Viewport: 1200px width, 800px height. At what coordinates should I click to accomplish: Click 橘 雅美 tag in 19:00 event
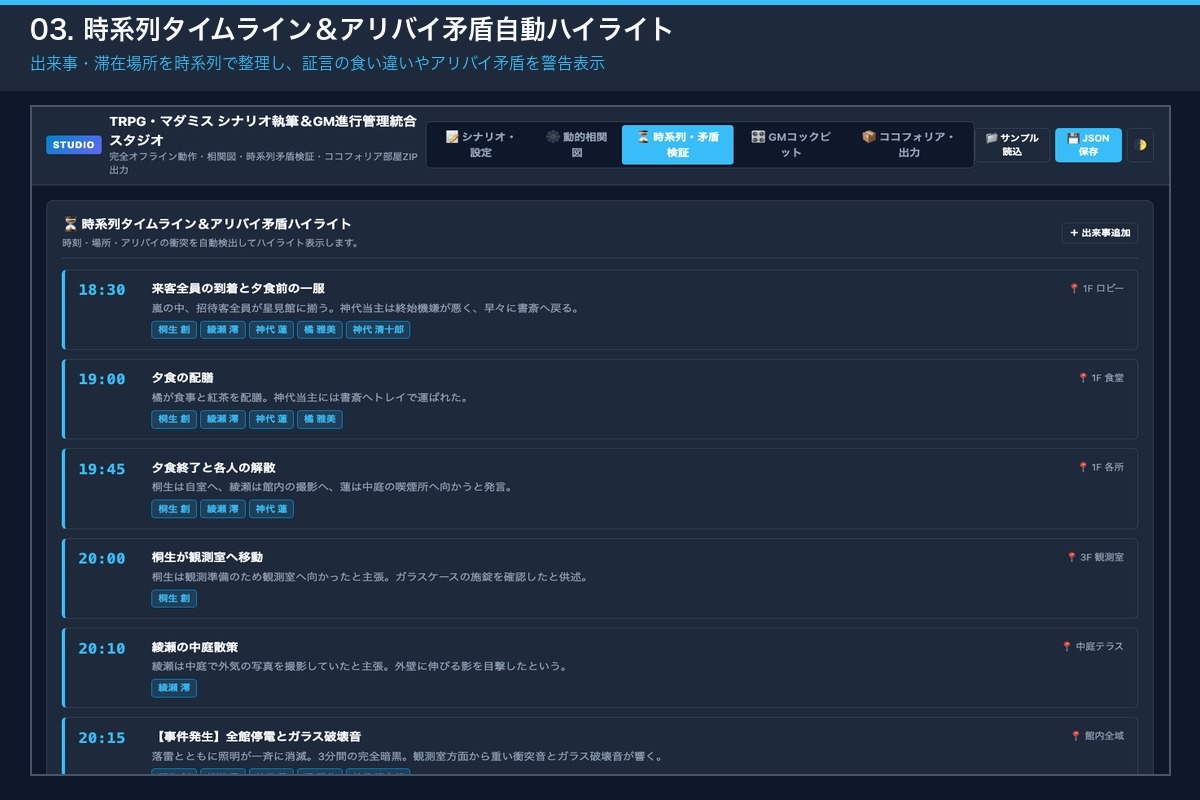point(320,419)
